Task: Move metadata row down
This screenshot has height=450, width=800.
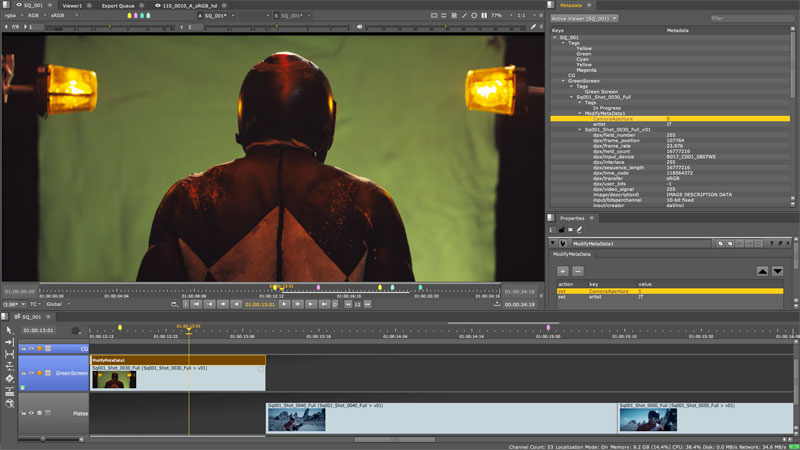Action: (777, 271)
